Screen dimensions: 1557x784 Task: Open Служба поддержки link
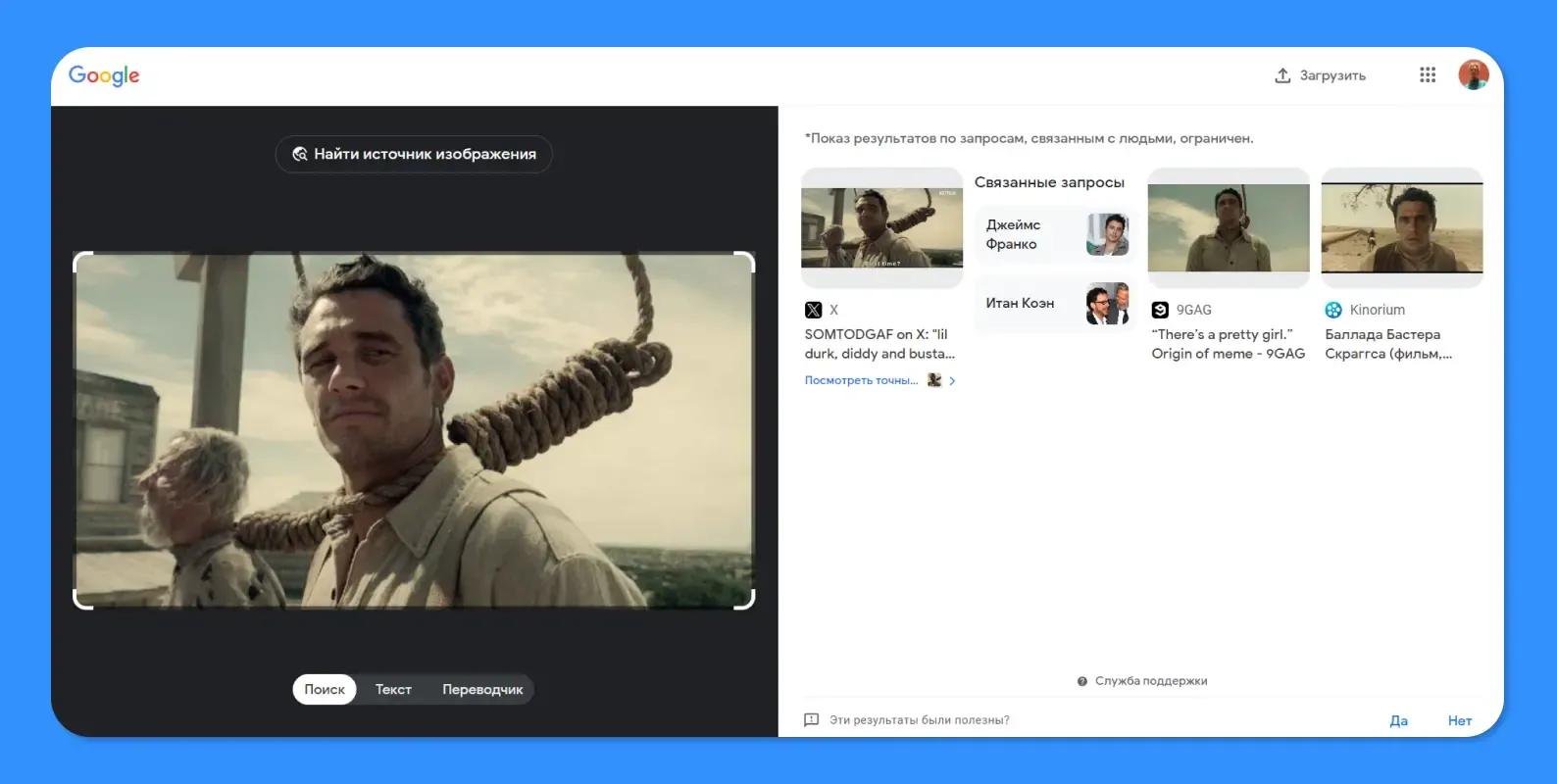coord(1151,681)
